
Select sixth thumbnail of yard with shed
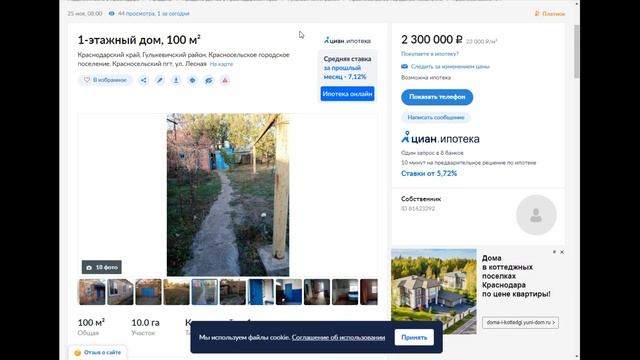tap(233, 292)
